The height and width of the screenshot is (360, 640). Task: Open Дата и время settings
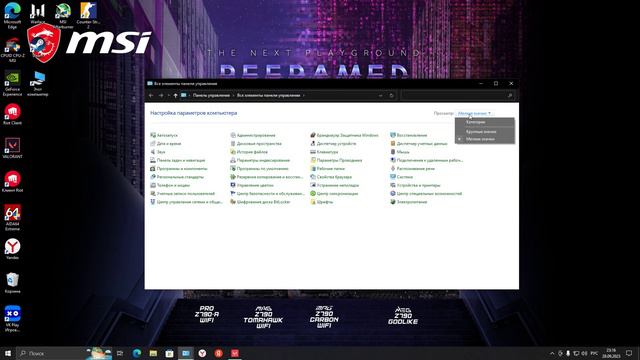point(165,144)
